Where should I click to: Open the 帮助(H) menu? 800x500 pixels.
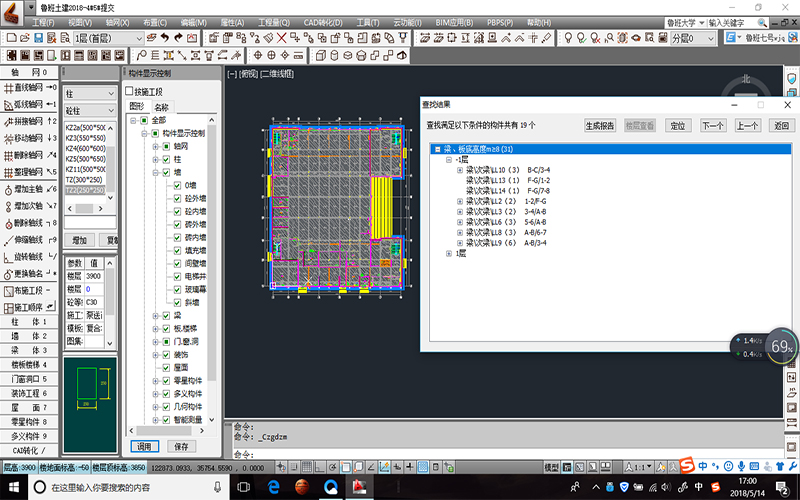tap(539, 23)
